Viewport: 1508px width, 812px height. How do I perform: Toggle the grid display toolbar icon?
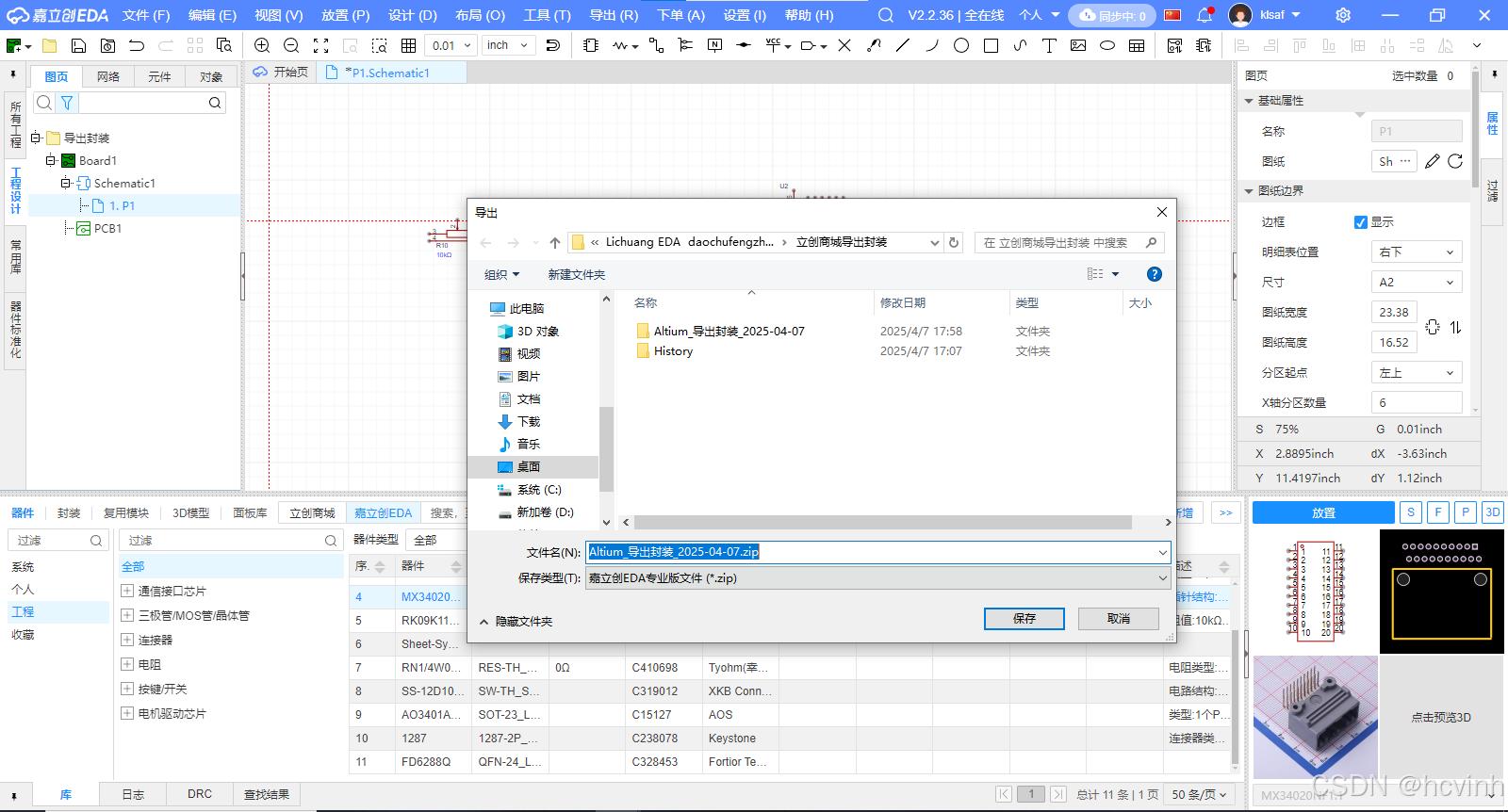(408, 45)
